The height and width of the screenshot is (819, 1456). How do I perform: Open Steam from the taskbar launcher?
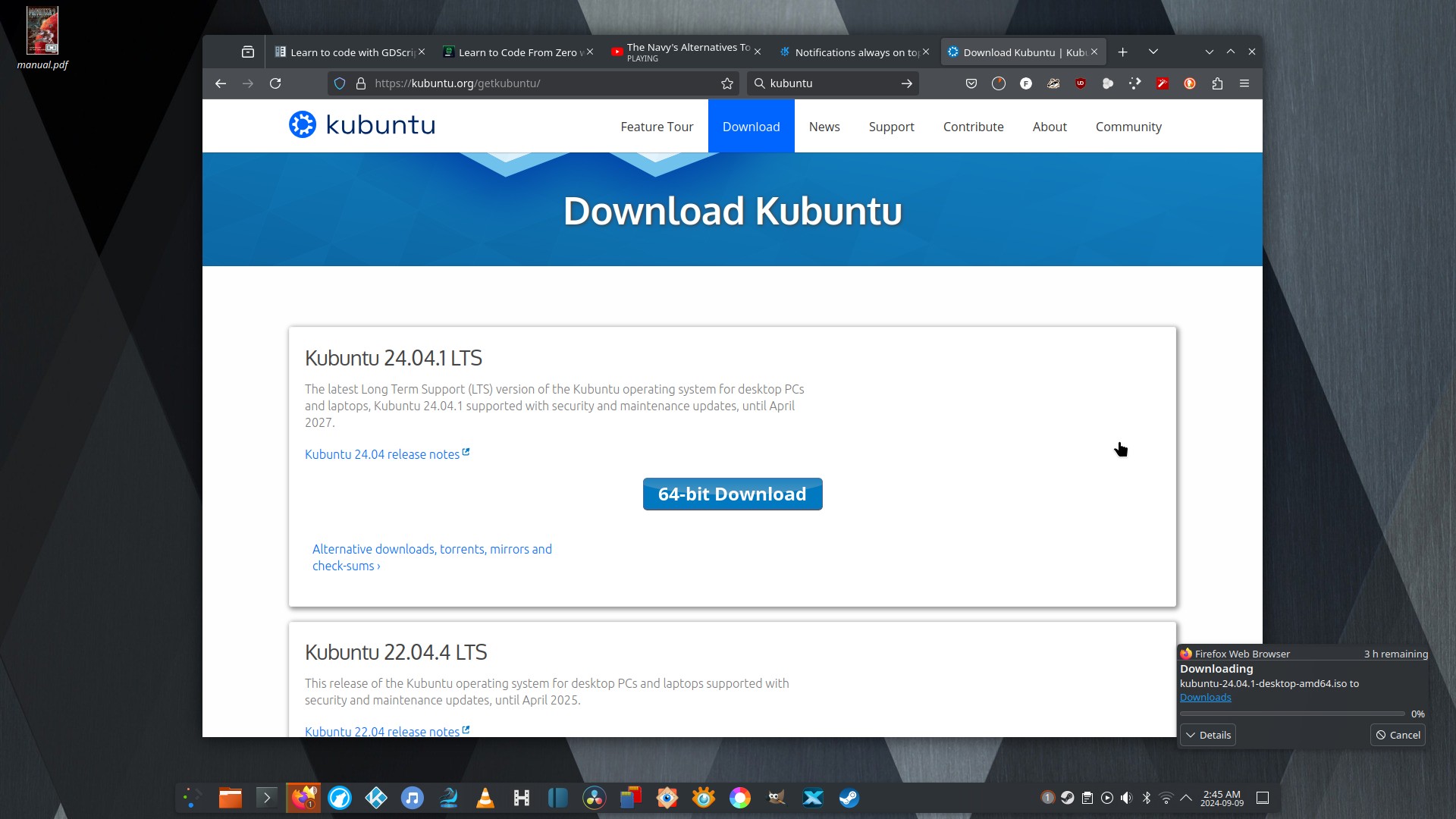849,798
